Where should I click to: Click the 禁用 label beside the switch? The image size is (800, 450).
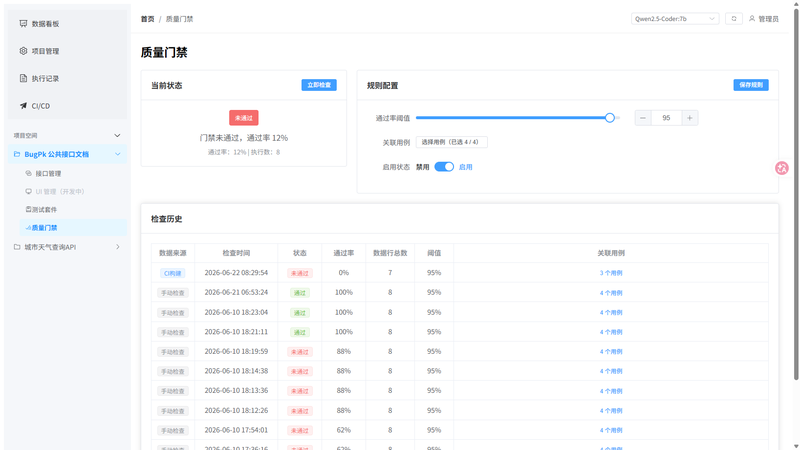coord(422,167)
